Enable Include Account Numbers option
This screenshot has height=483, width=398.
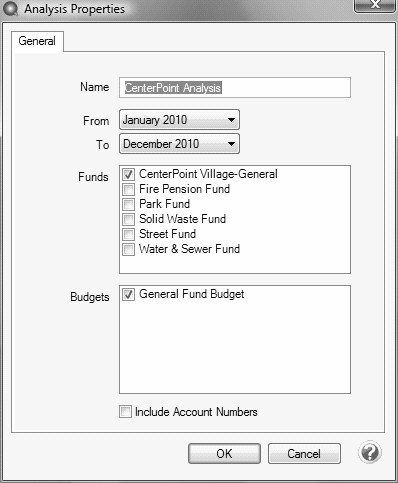click(x=125, y=411)
